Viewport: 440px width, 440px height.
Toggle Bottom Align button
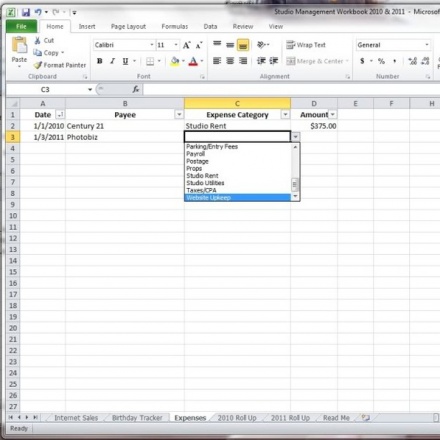[x=243, y=45]
